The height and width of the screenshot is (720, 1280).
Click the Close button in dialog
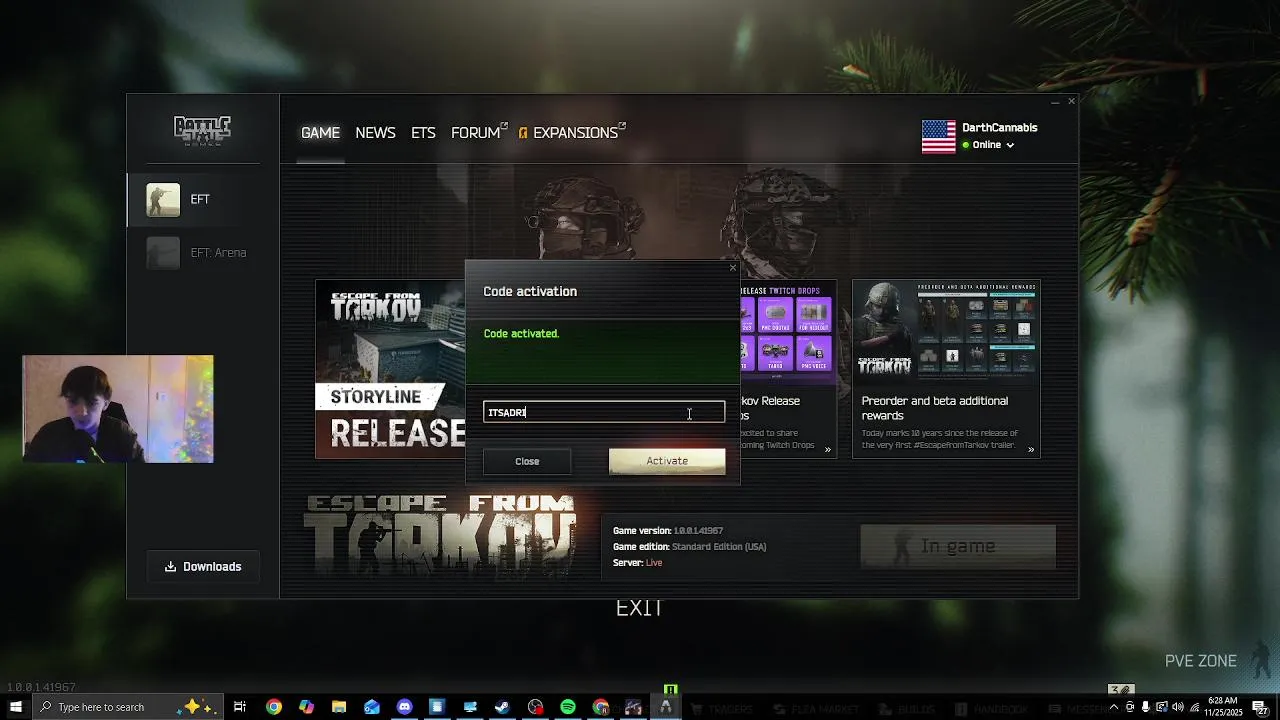[527, 461]
